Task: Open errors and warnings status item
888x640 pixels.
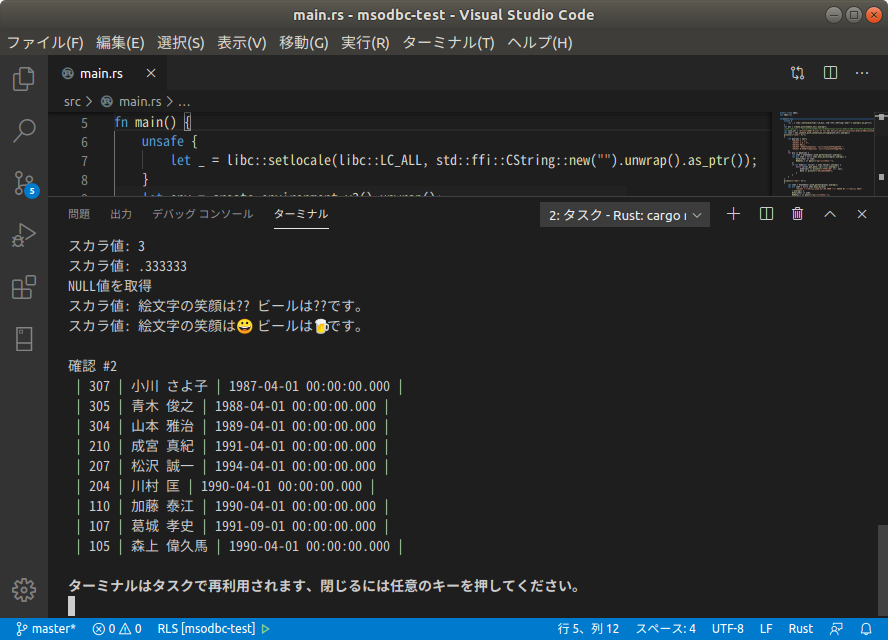Action: pyautogui.click(x=117, y=629)
